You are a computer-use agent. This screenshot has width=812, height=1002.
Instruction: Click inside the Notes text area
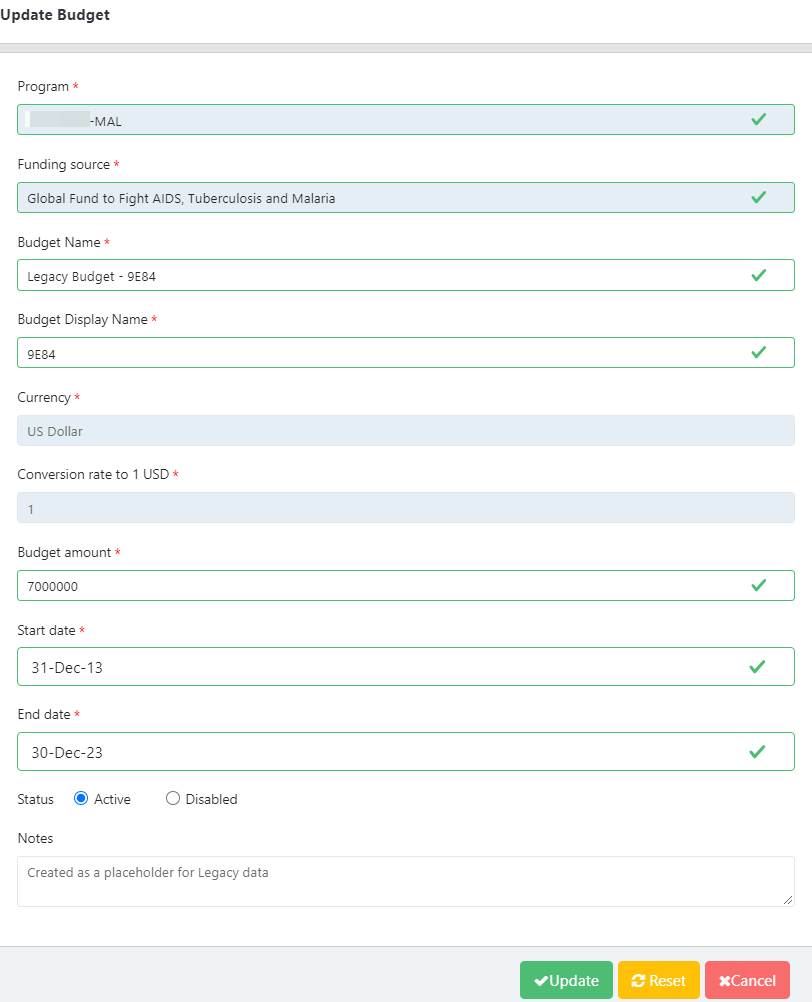pyautogui.click(x=406, y=881)
